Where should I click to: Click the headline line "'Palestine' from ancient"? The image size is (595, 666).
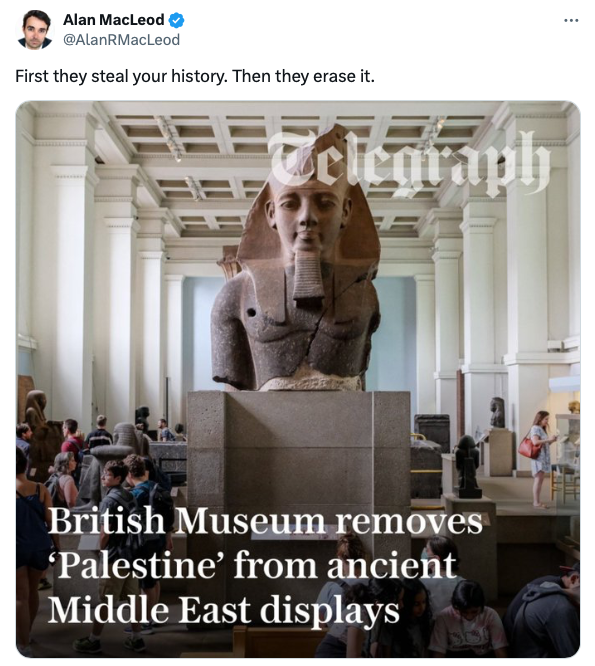[253, 566]
